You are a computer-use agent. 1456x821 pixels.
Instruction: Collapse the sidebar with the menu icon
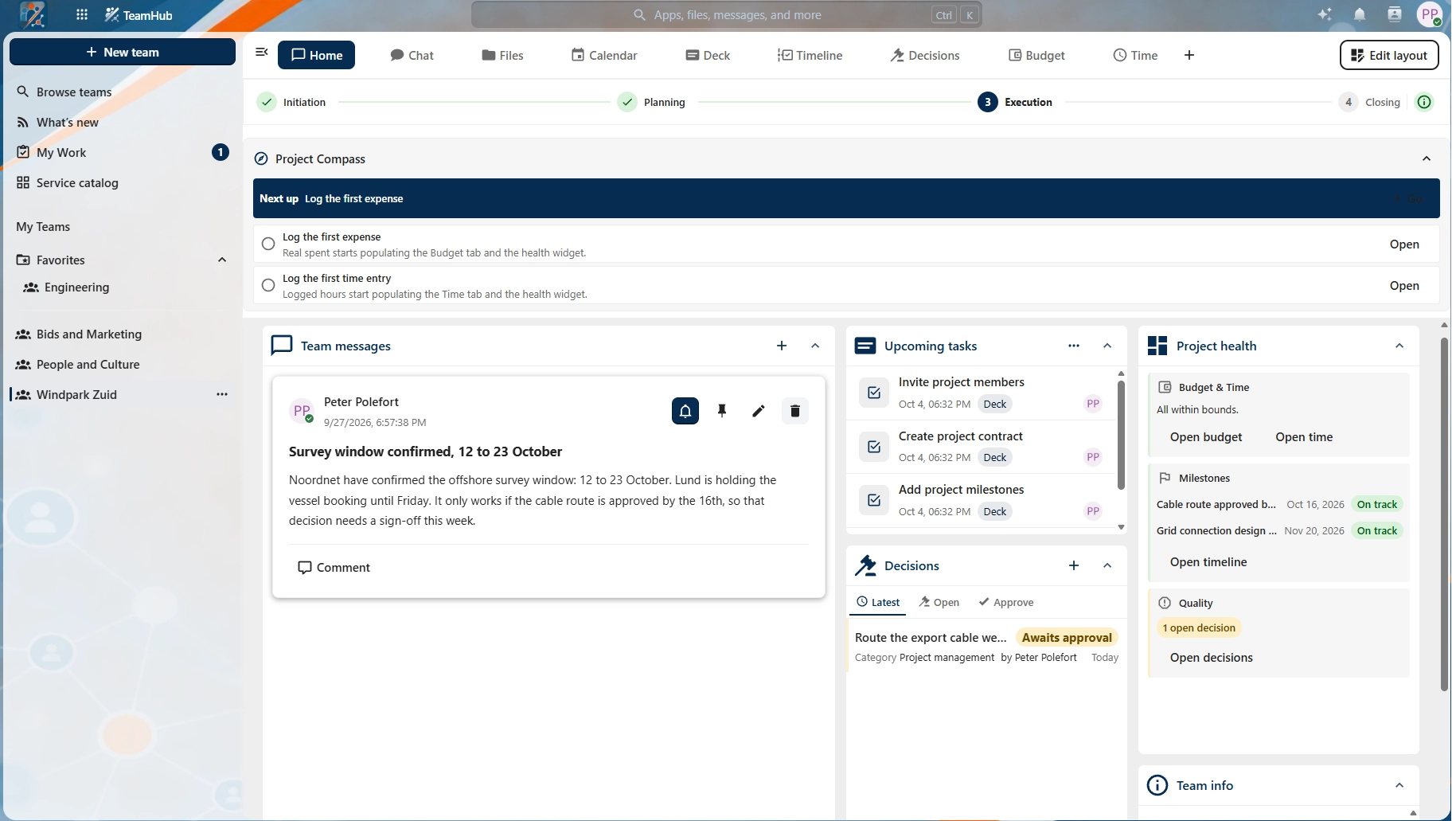pyautogui.click(x=261, y=53)
